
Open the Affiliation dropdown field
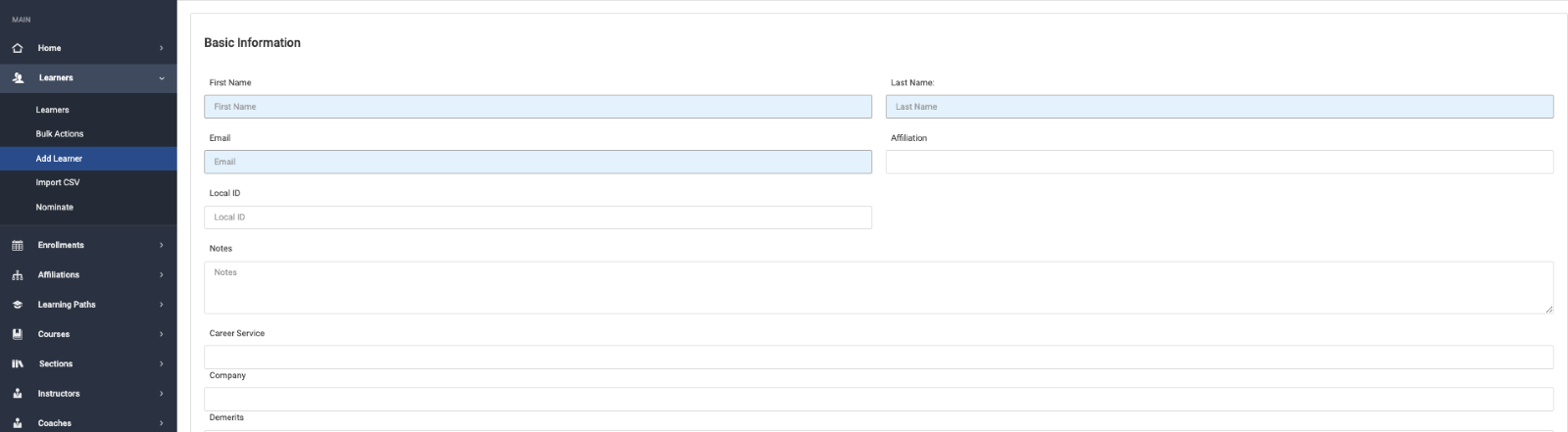click(x=1218, y=162)
